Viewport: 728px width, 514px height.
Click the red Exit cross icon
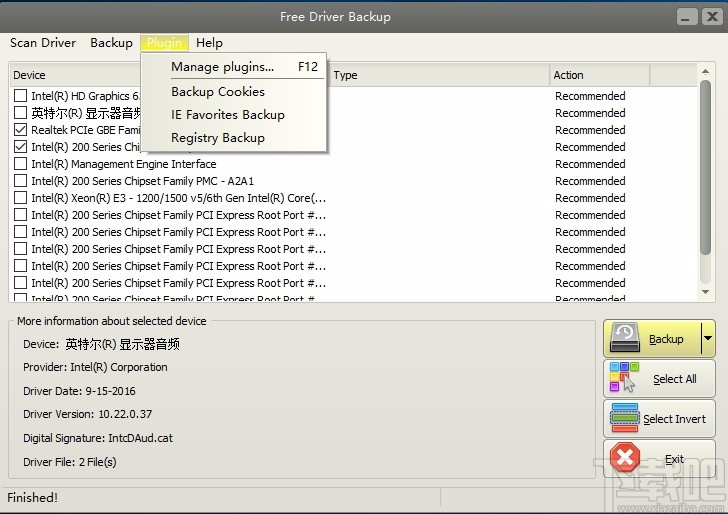[625, 457]
